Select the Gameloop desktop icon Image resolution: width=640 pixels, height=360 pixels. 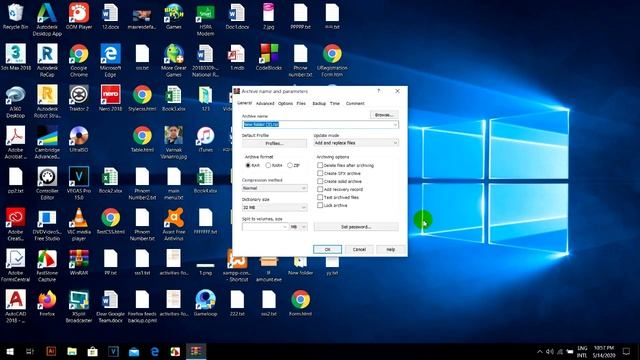click(x=205, y=303)
